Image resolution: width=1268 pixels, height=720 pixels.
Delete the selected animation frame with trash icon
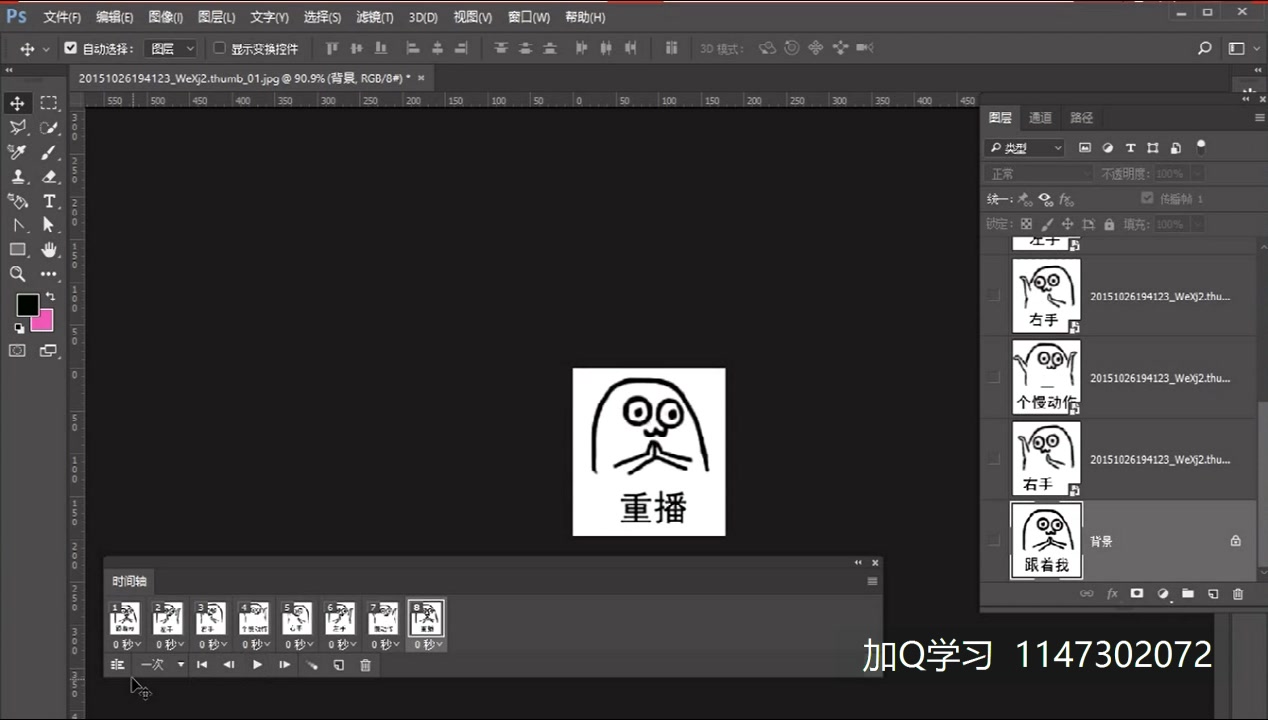tap(366, 665)
